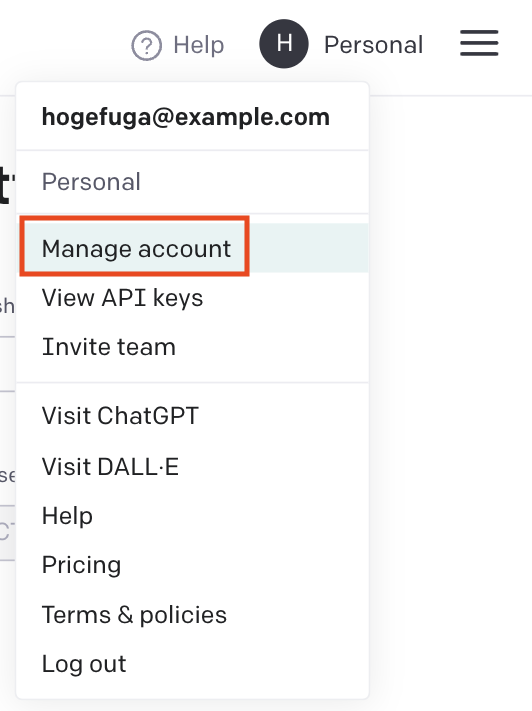Open Manage account
The width and height of the screenshot is (532, 711).
(x=192, y=248)
